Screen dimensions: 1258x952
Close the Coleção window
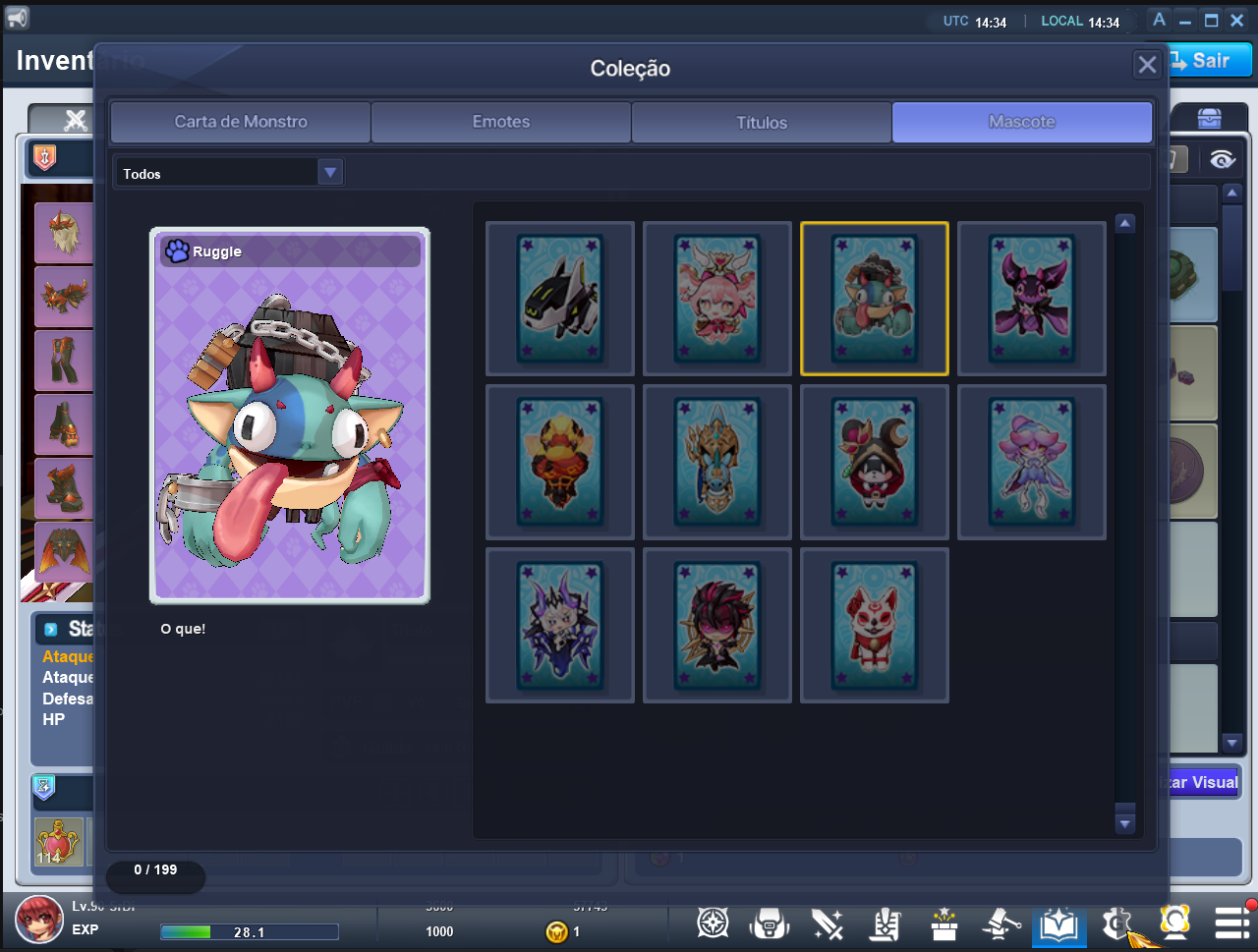1147,65
